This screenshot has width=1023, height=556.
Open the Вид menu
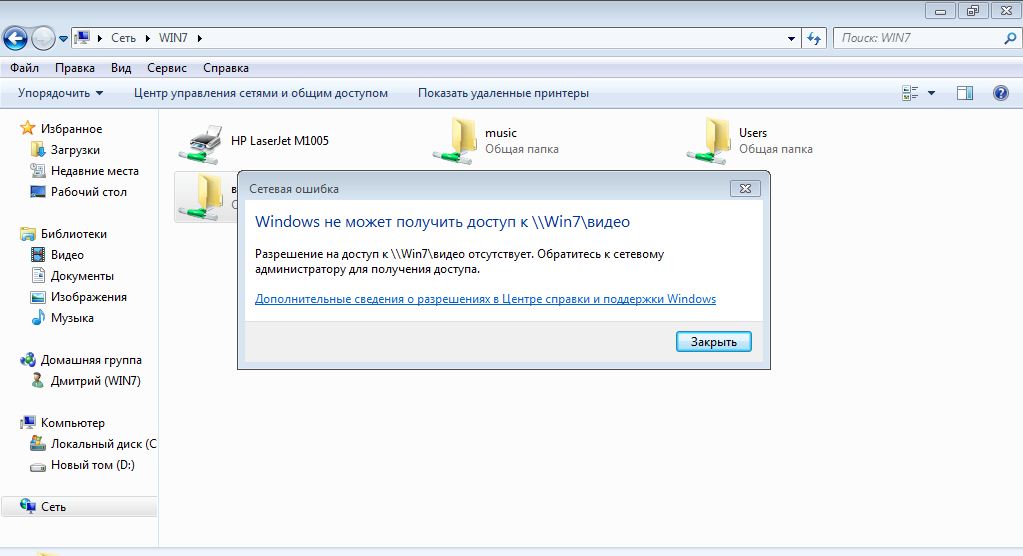click(121, 68)
